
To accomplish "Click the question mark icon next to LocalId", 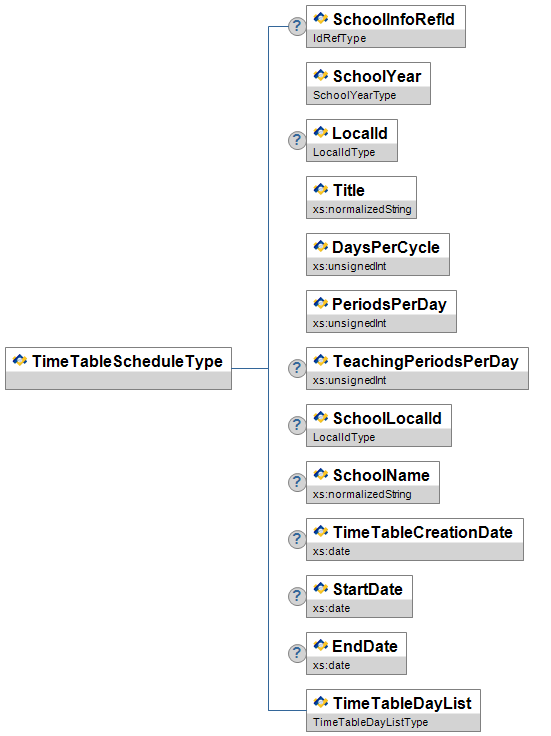I will (x=297, y=140).
